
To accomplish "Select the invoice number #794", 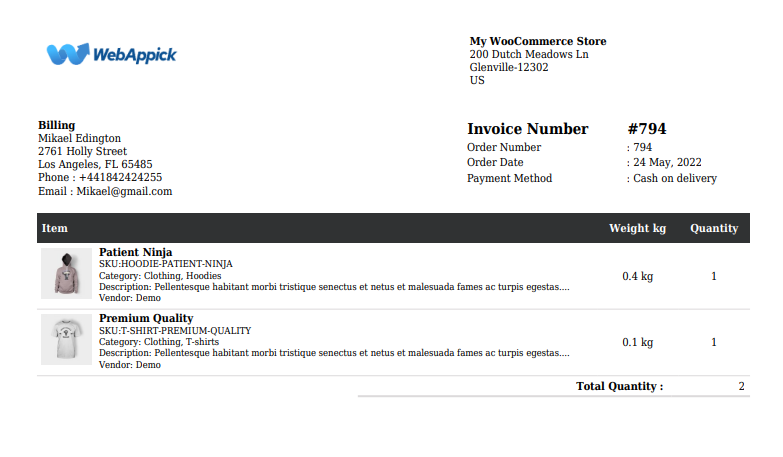I will [x=647, y=129].
